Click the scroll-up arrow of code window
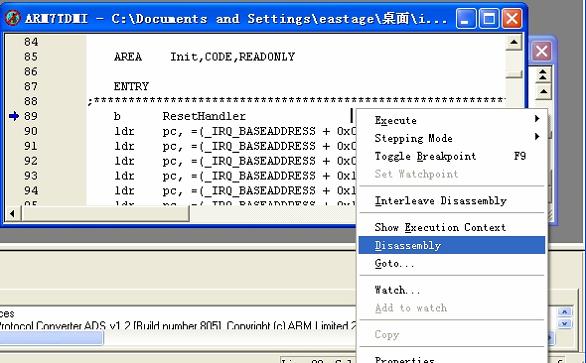The image size is (586, 363). pyautogui.click(x=514, y=43)
